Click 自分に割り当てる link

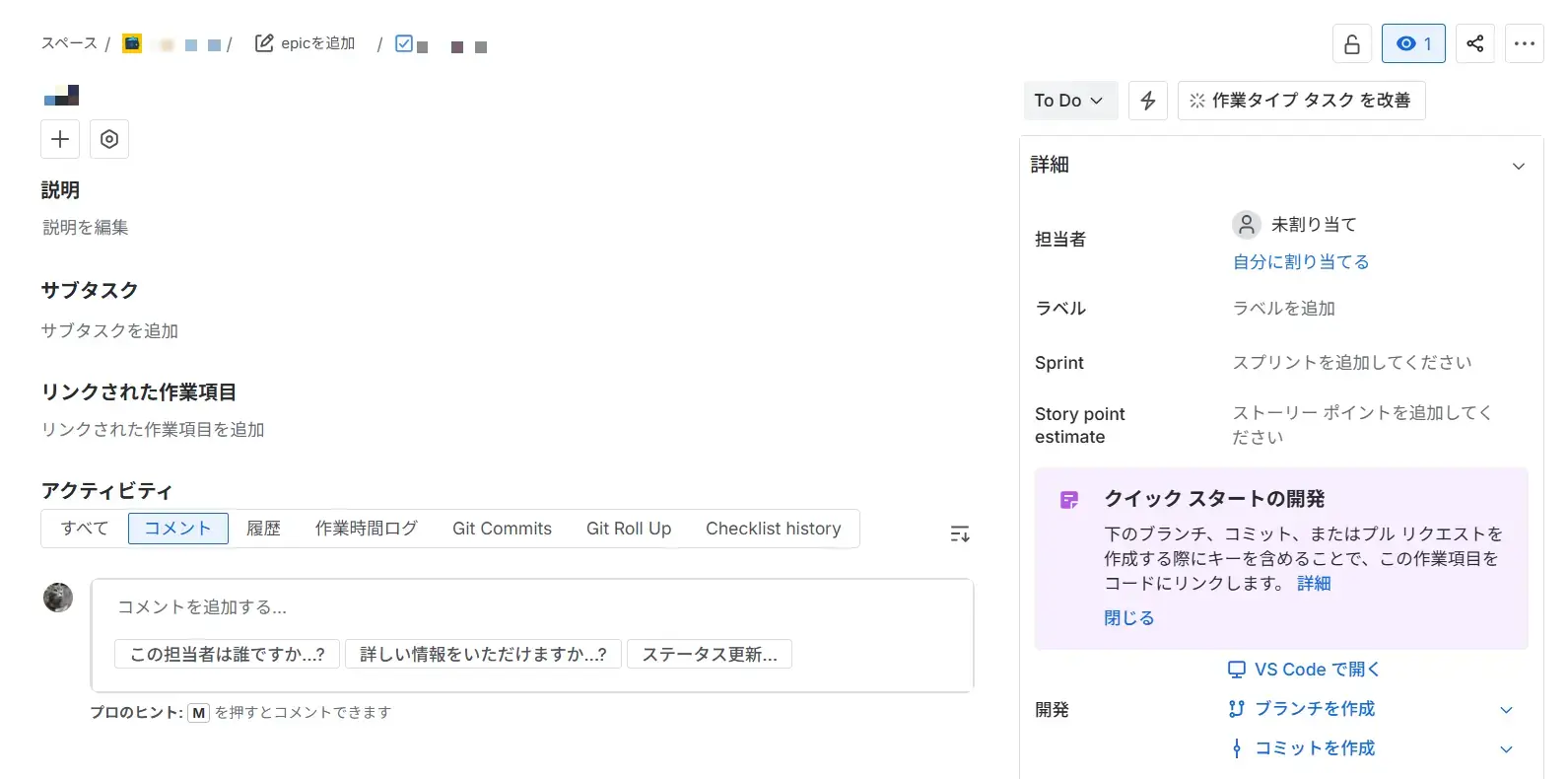click(x=1301, y=262)
